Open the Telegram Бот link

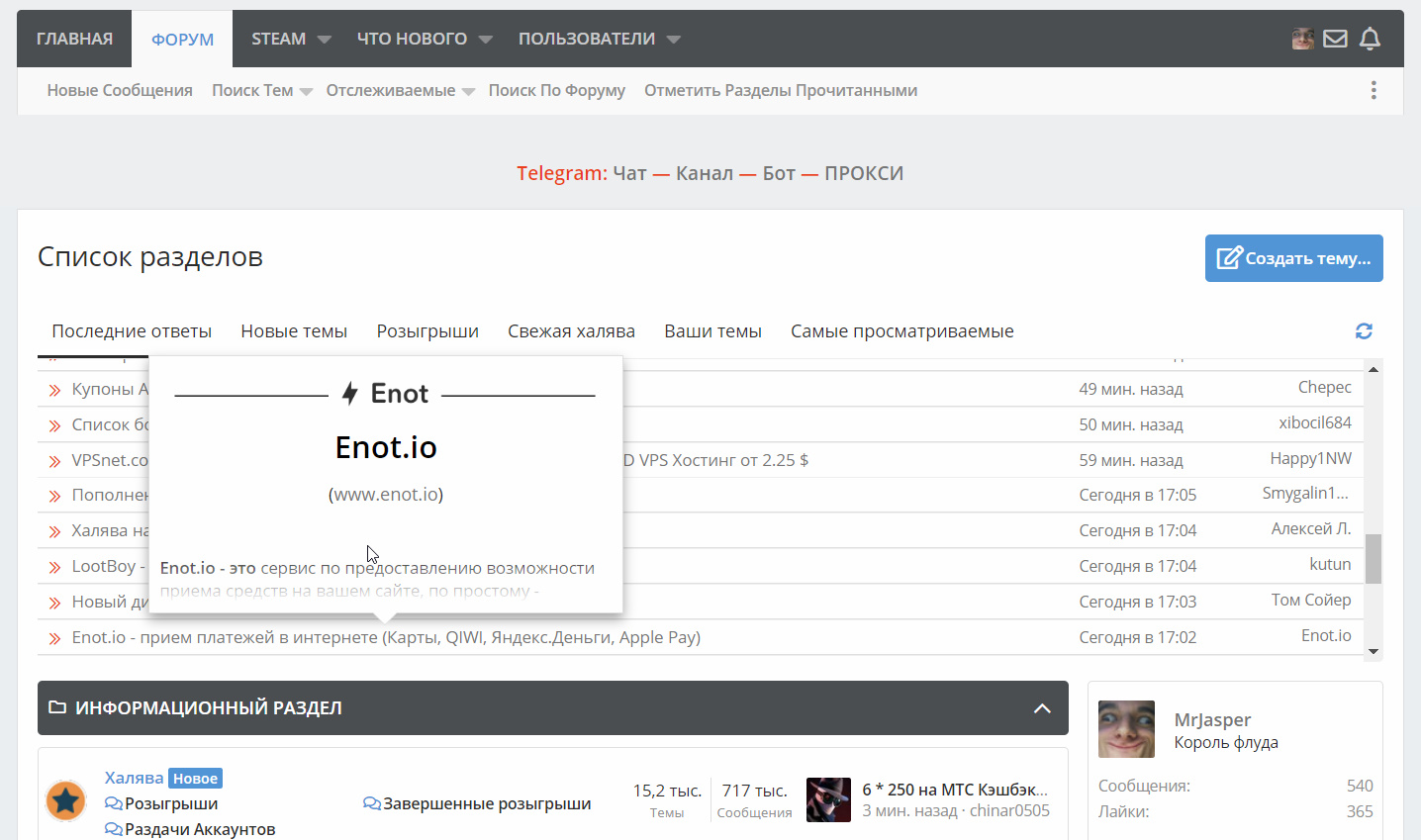tap(779, 173)
